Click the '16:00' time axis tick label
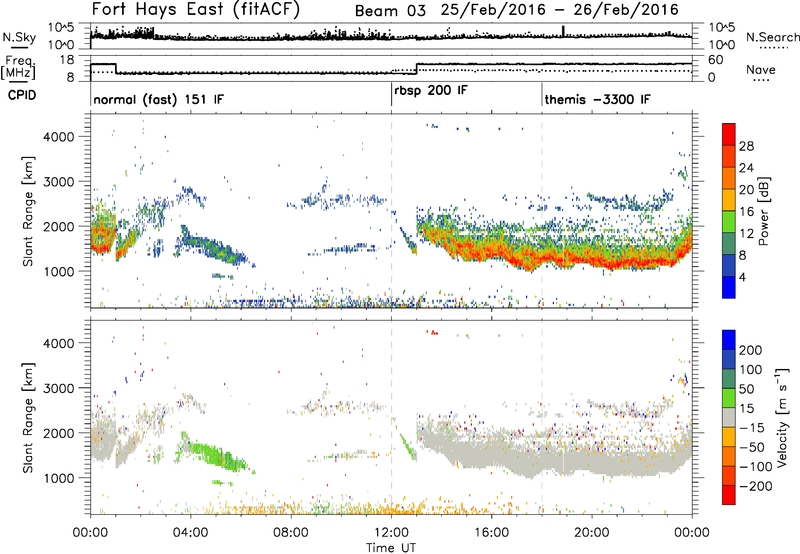This screenshot has width=800, height=554. coord(491,533)
